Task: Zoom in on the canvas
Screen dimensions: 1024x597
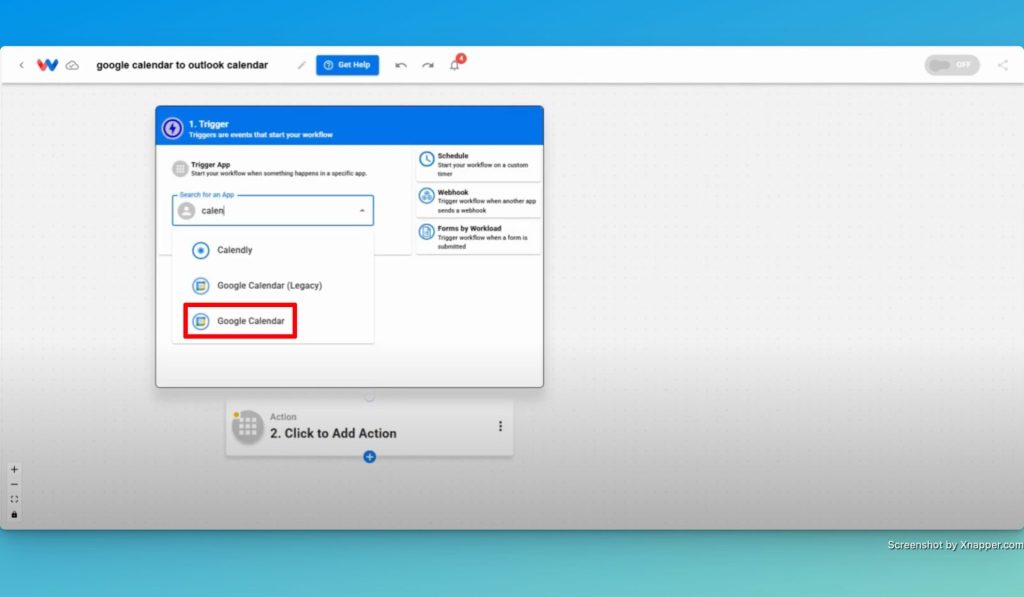Action: (14, 470)
